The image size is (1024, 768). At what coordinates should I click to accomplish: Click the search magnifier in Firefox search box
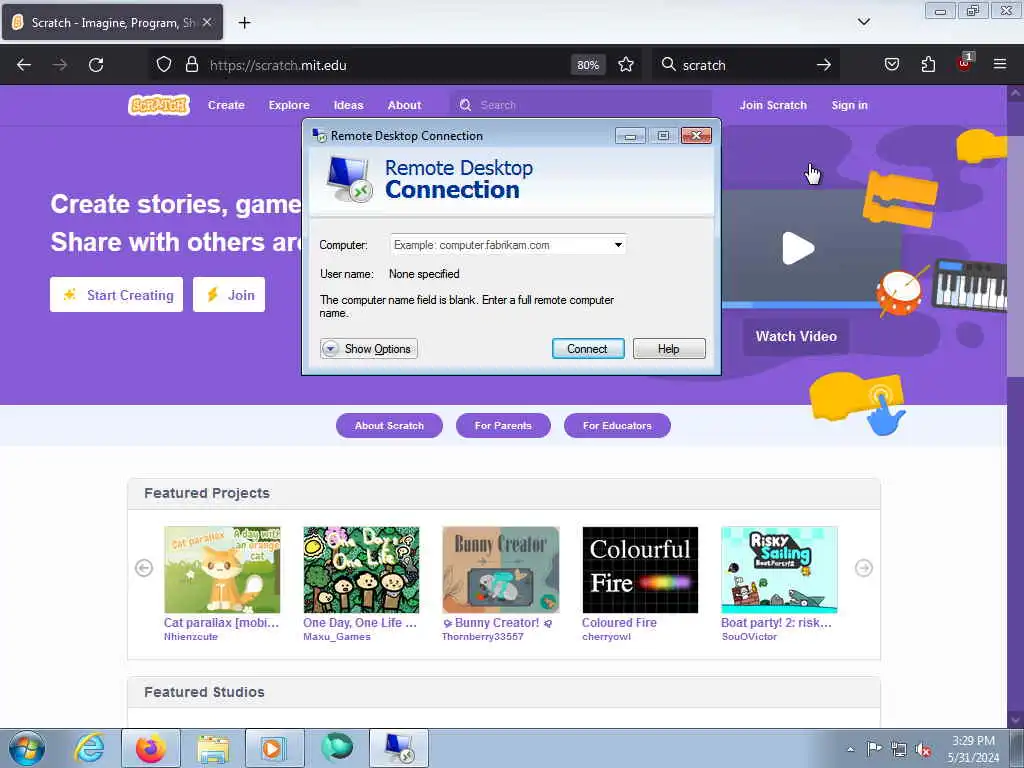coord(668,65)
